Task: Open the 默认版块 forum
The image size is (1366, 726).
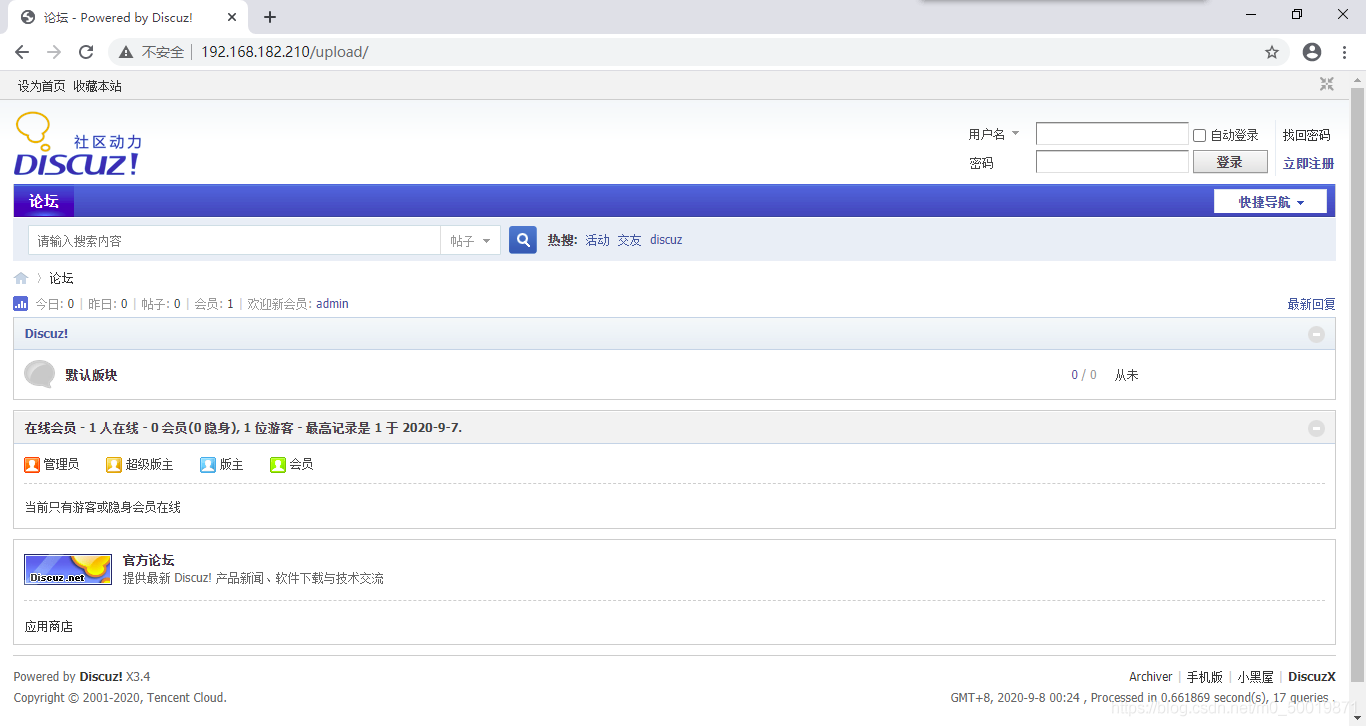Action: pos(91,375)
